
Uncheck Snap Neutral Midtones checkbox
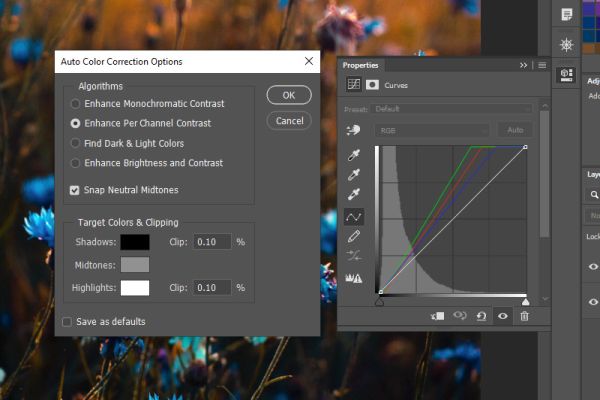tap(75, 190)
